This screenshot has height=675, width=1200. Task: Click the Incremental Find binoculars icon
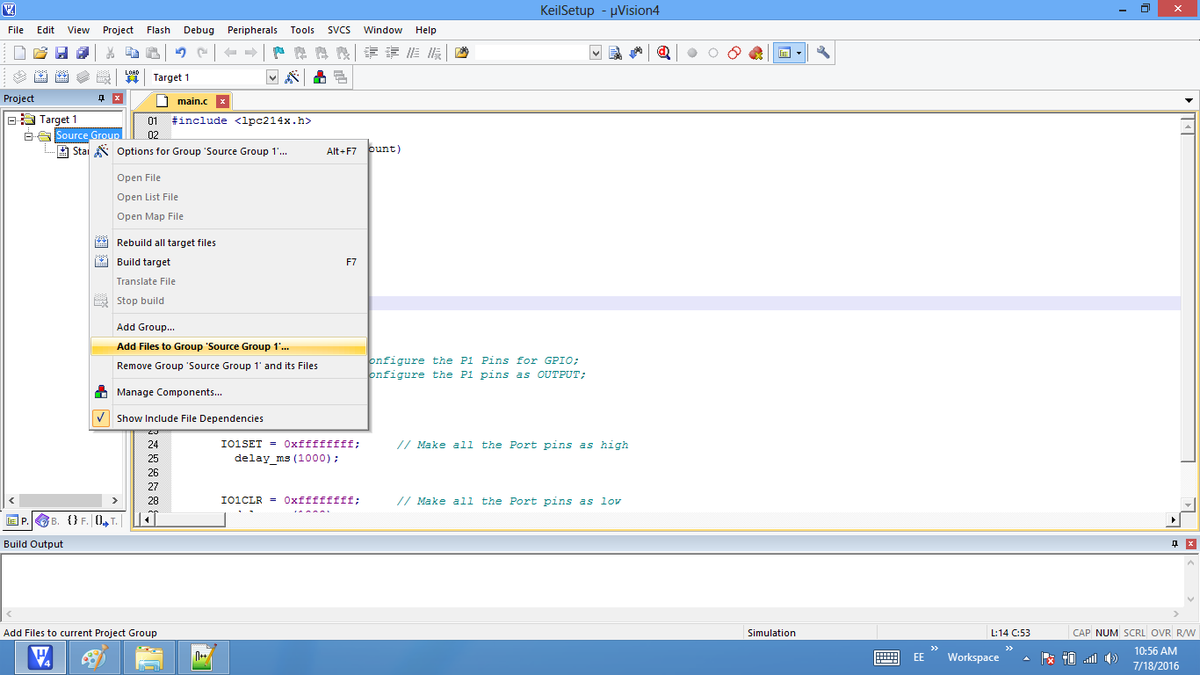(x=635, y=53)
